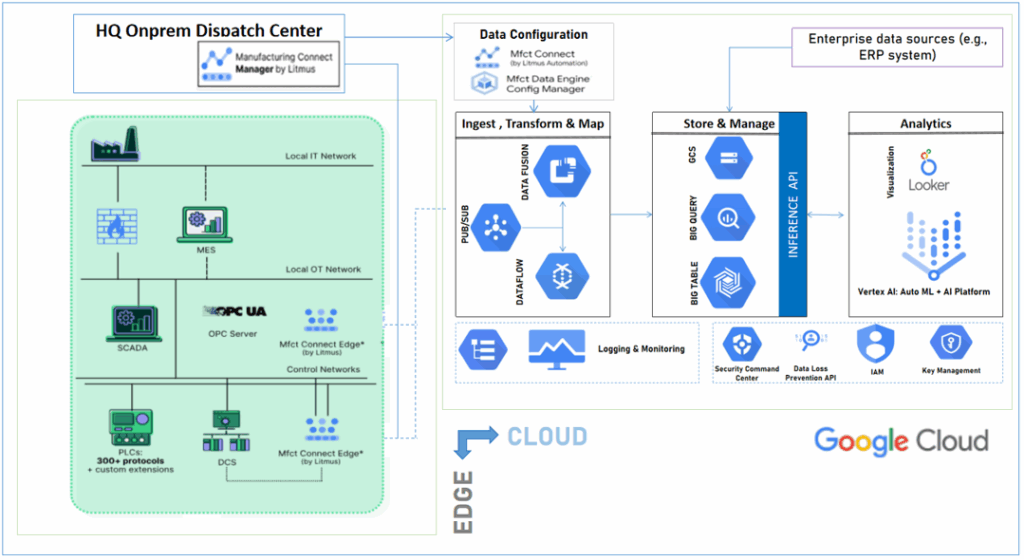Click the Looker logo

929,172
